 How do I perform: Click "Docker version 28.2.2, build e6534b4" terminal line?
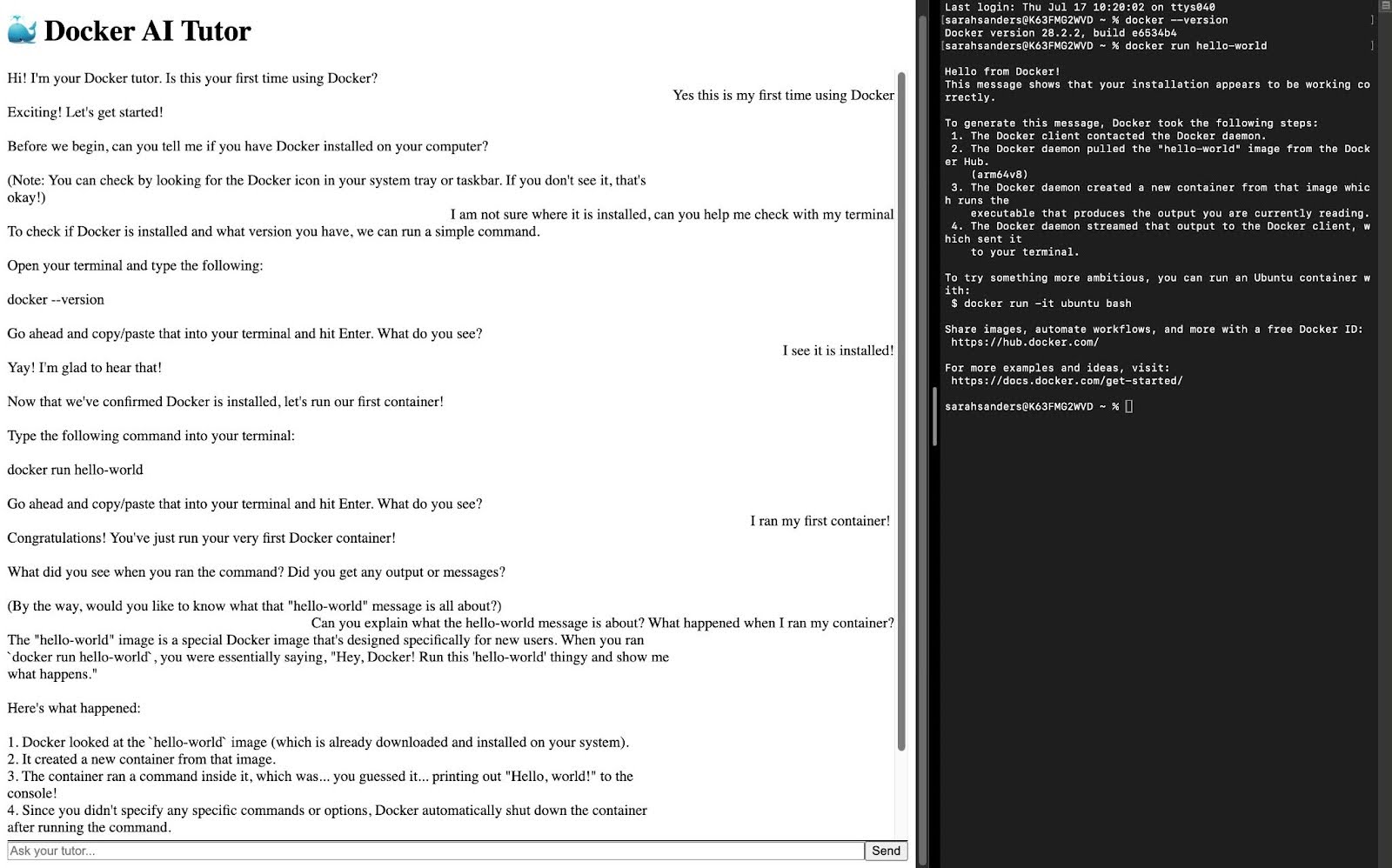click(x=1061, y=33)
